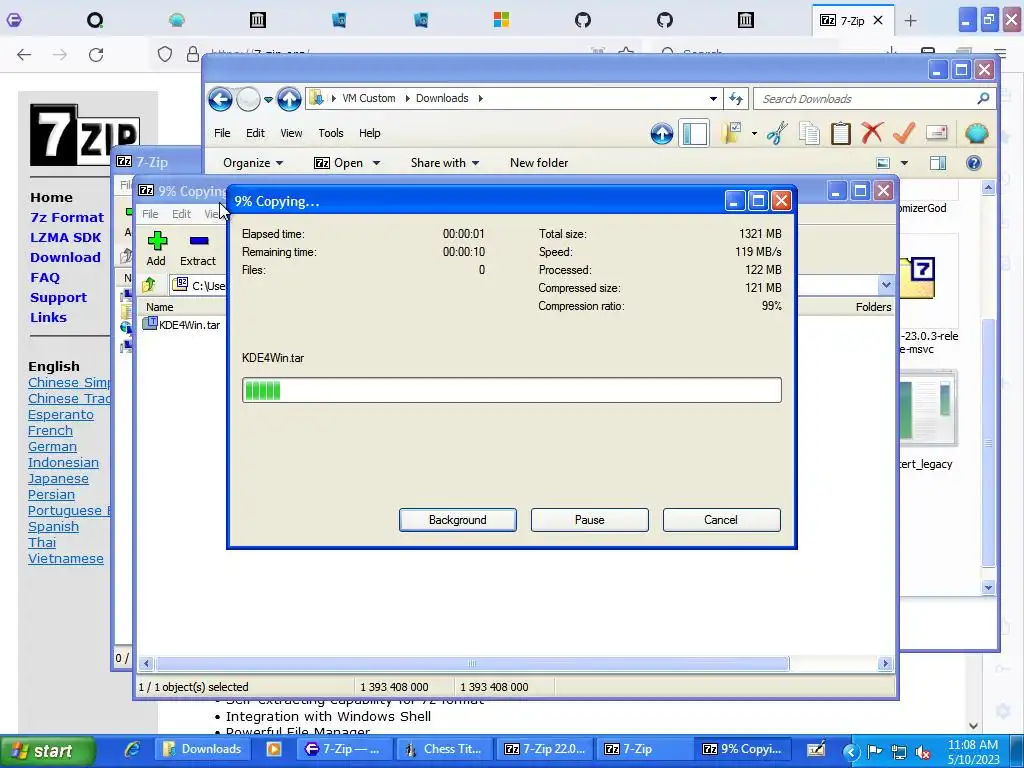
Task: Open the view options dropdown arrow
Action: point(904,163)
